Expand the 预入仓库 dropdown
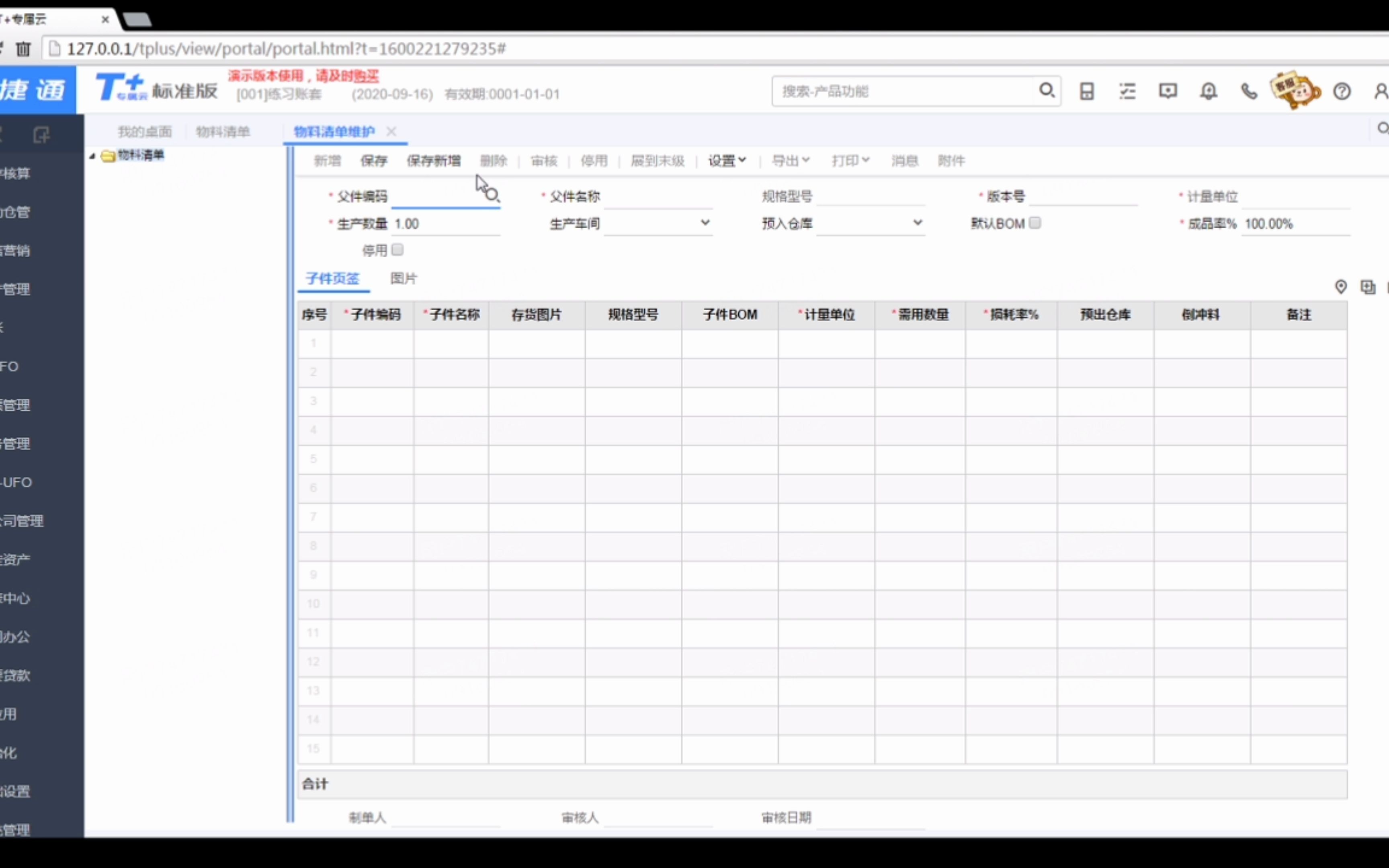This screenshot has width=1389, height=868. point(917,223)
